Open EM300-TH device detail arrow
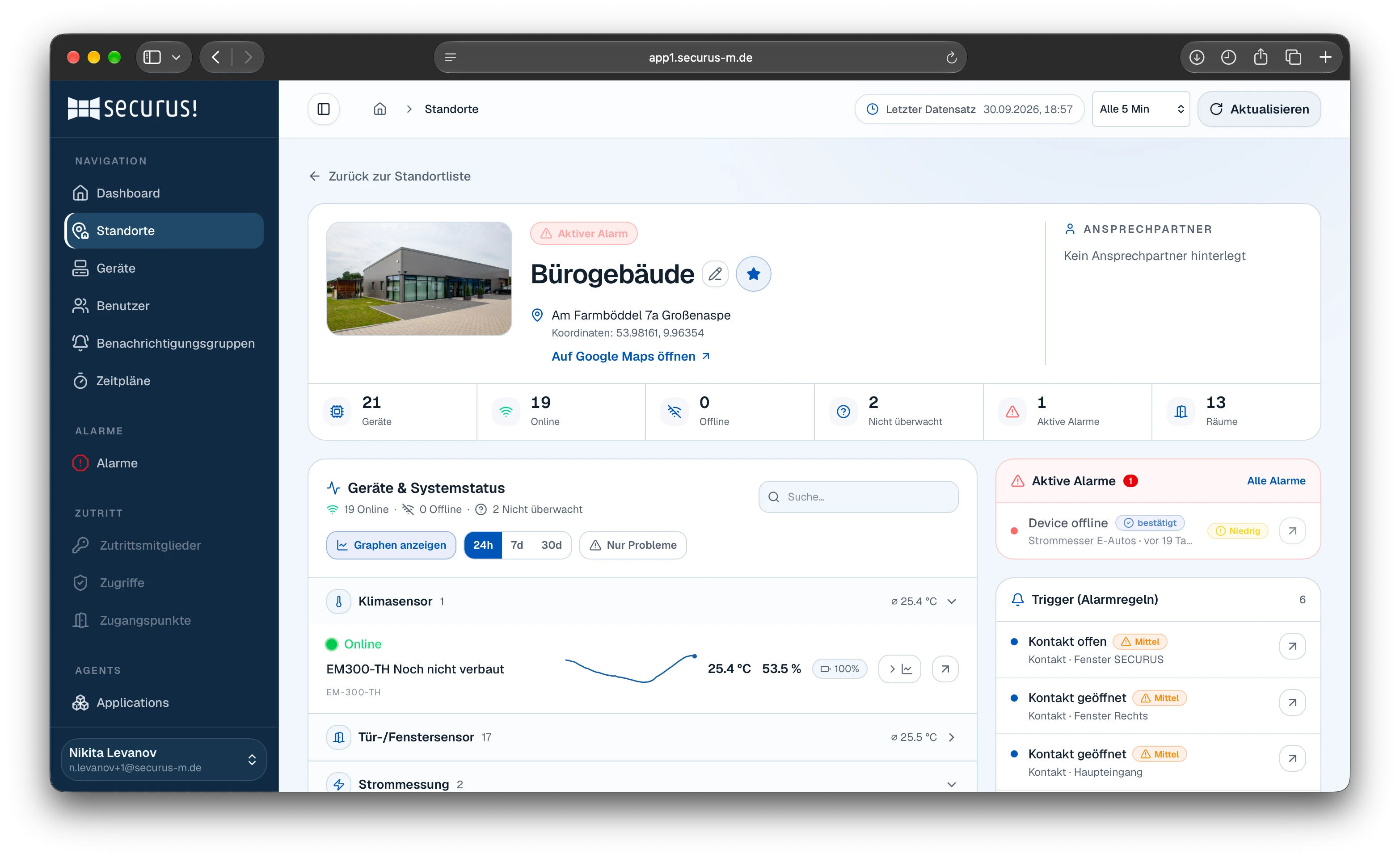Image resolution: width=1400 pixels, height=858 pixels. point(945,669)
